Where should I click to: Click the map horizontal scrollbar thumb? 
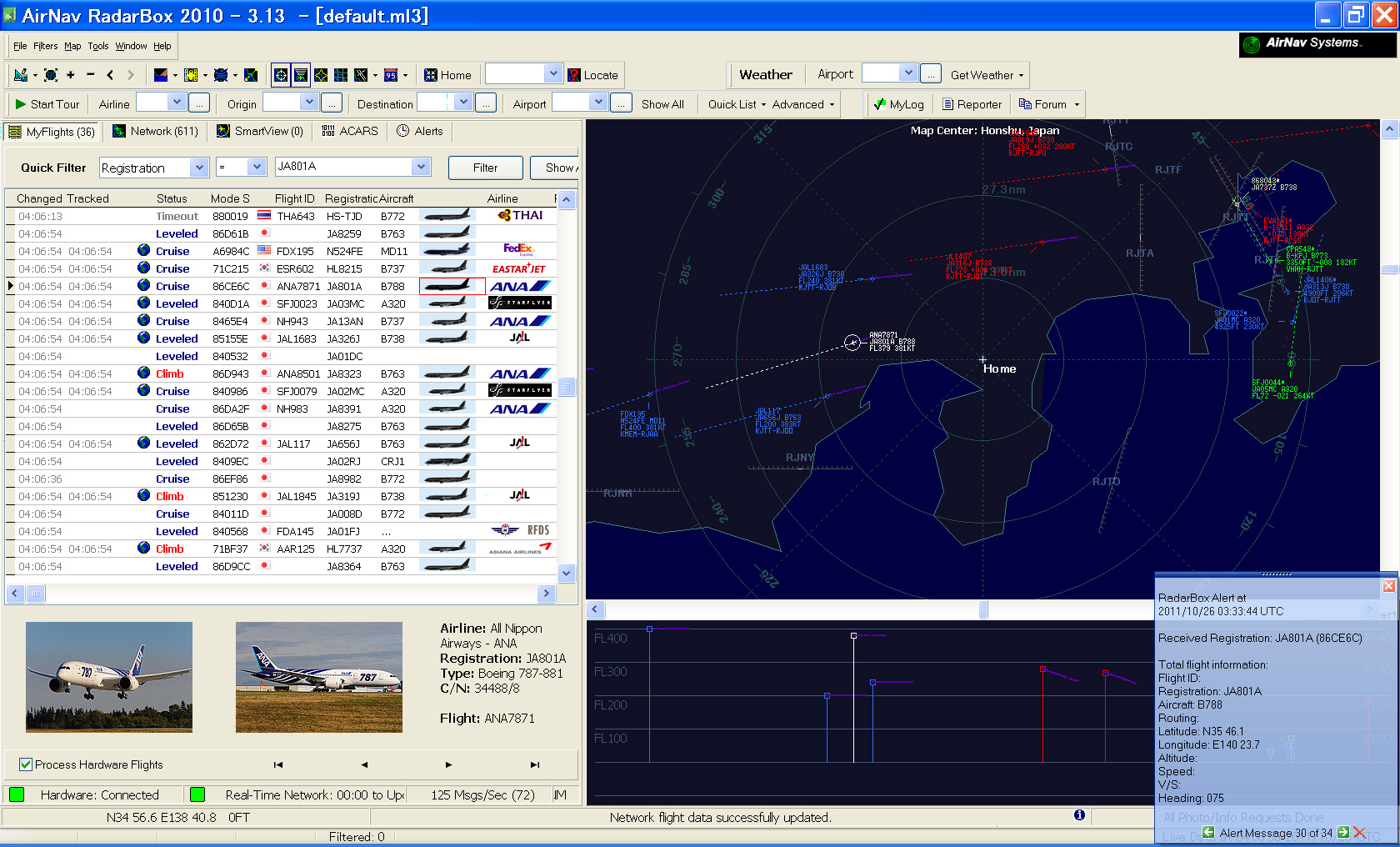983,609
